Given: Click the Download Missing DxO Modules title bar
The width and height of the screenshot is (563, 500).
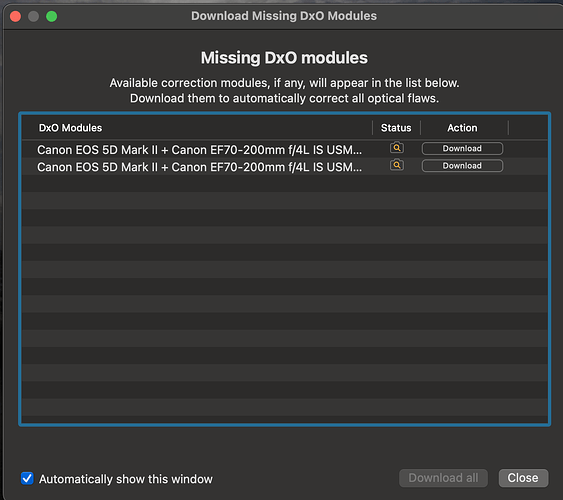Looking at the screenshot, I should [284, 16].
